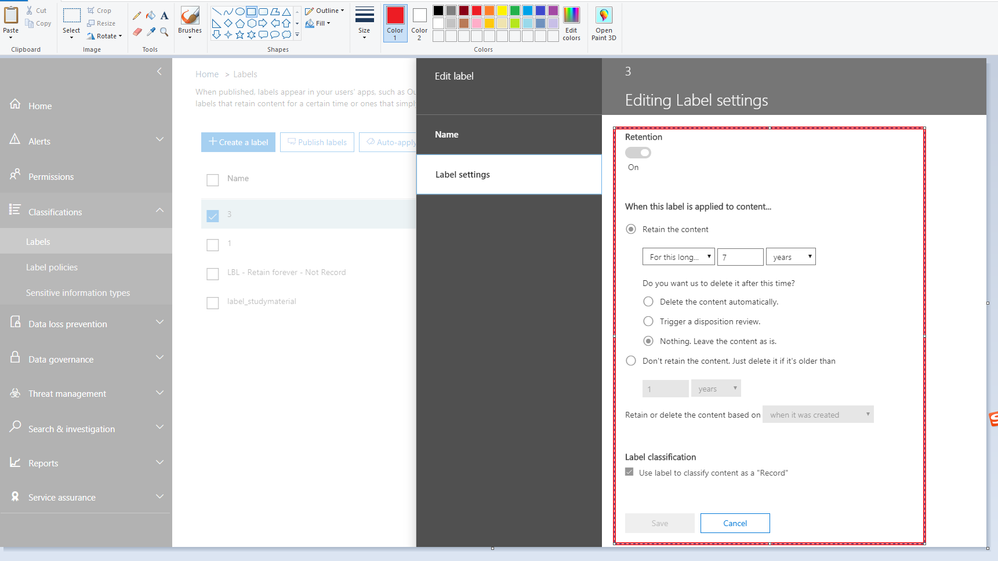This screenshot has width=998, height=561.
Task: Click Create a label button
Action: (238, 142)
